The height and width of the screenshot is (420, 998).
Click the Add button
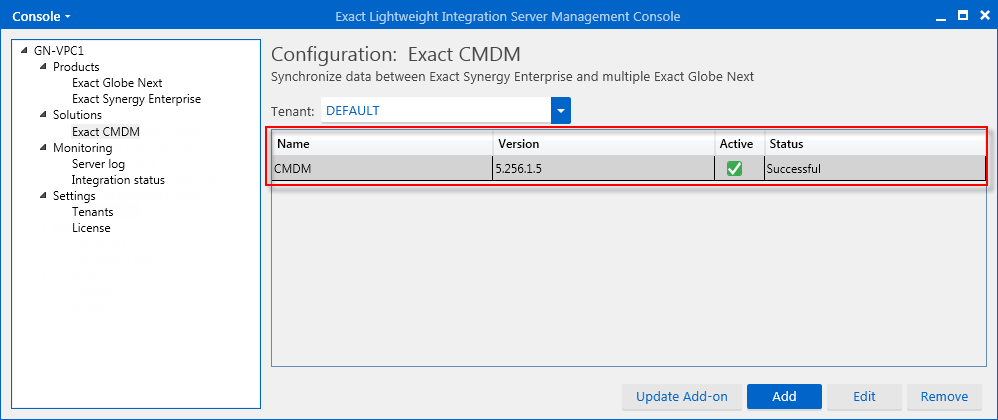[784, 396]
